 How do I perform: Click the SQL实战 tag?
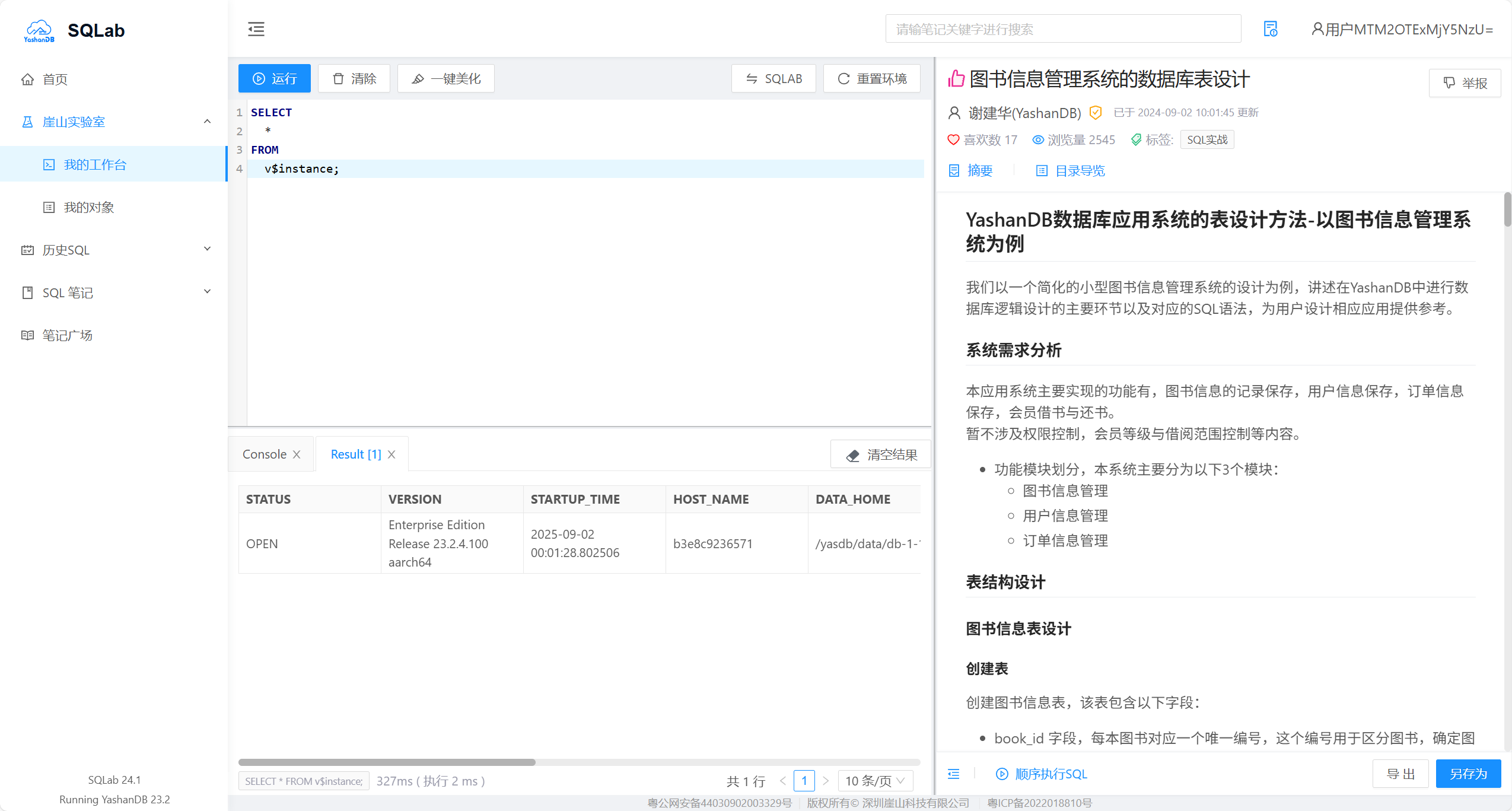pyautogui.click(x=1207, y=140)
